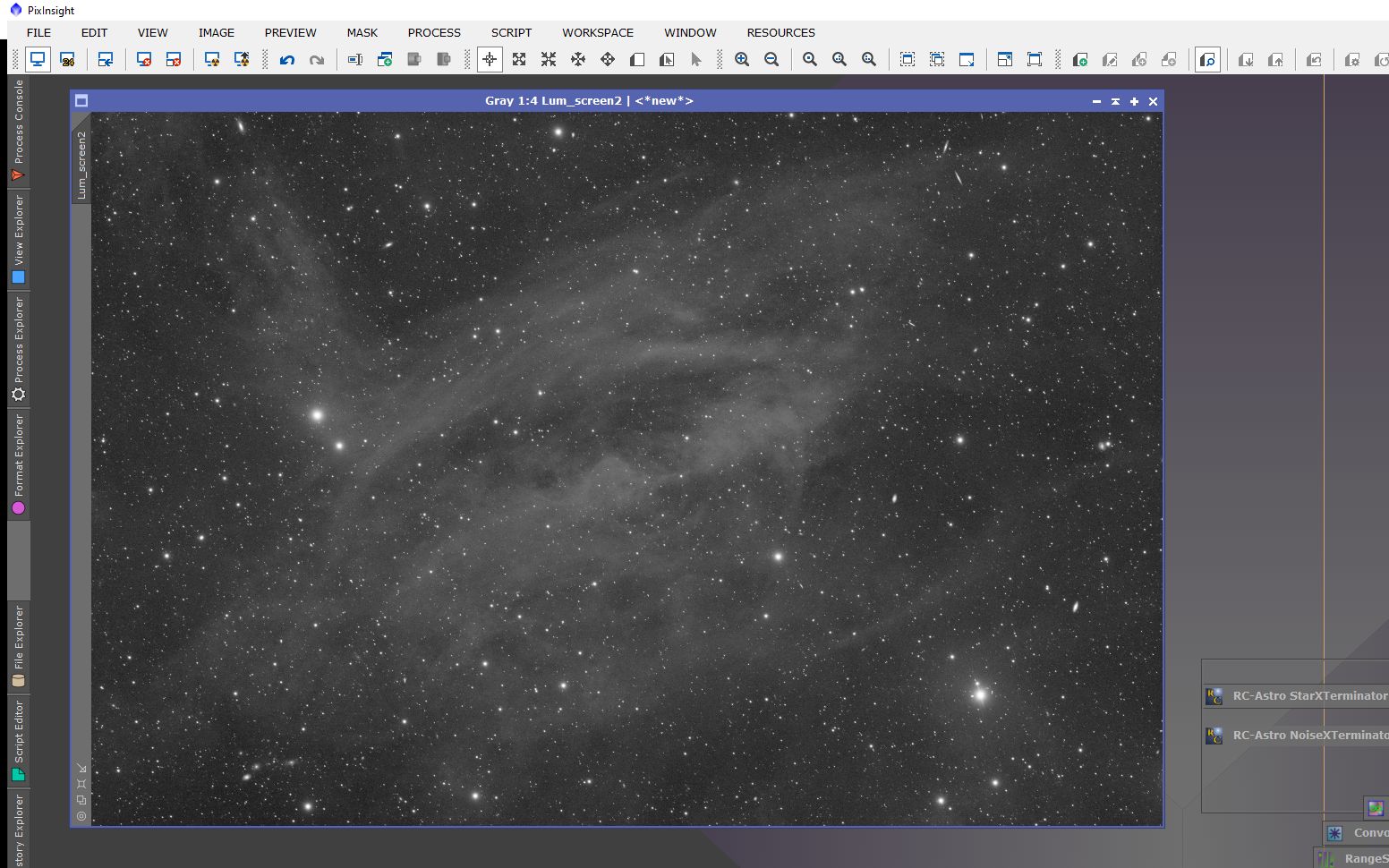Click the four inward arrows shrink icon
Viewport: 1389px width, 868px height.
549,60
